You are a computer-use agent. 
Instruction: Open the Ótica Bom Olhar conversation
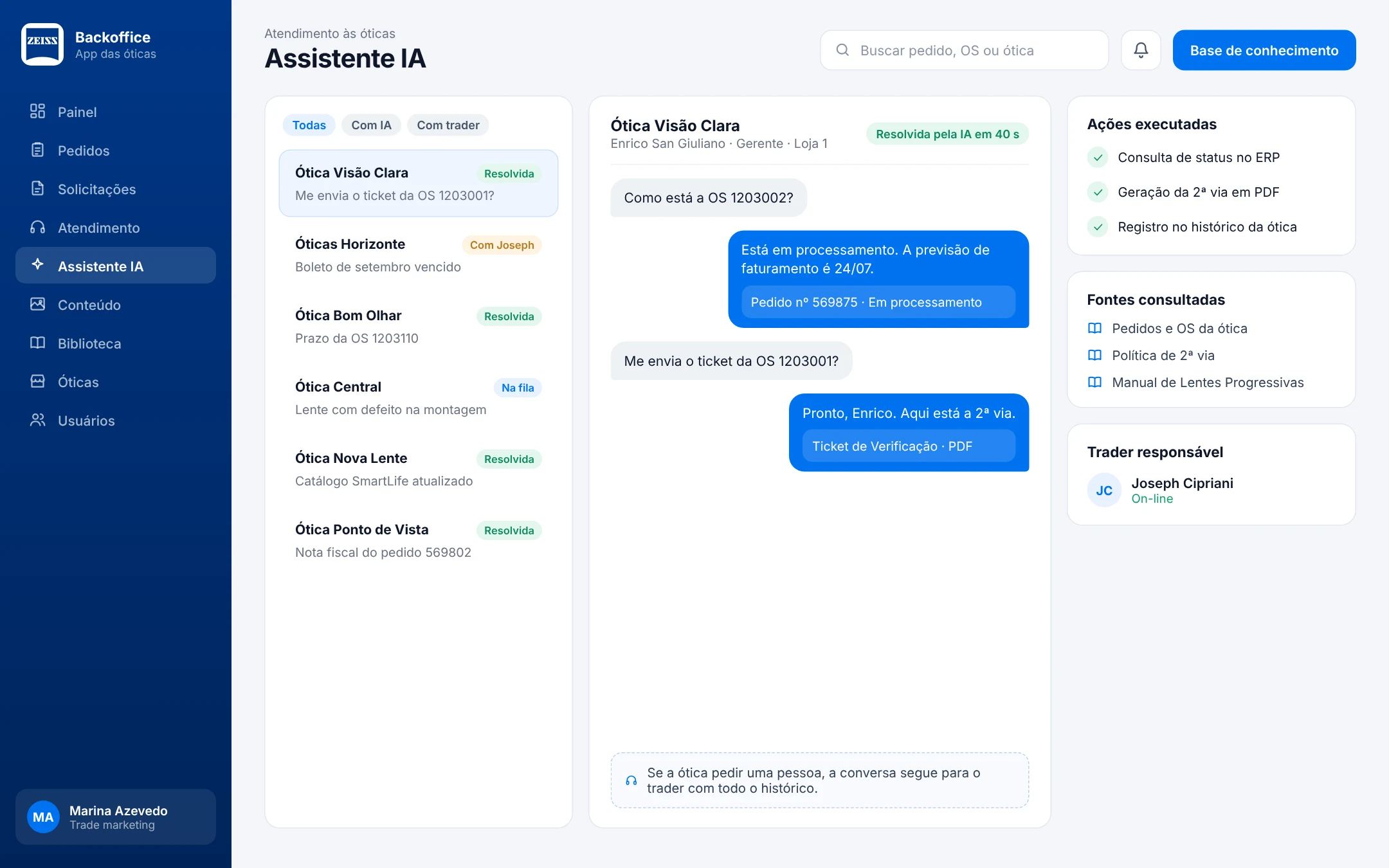pos(419,326)
